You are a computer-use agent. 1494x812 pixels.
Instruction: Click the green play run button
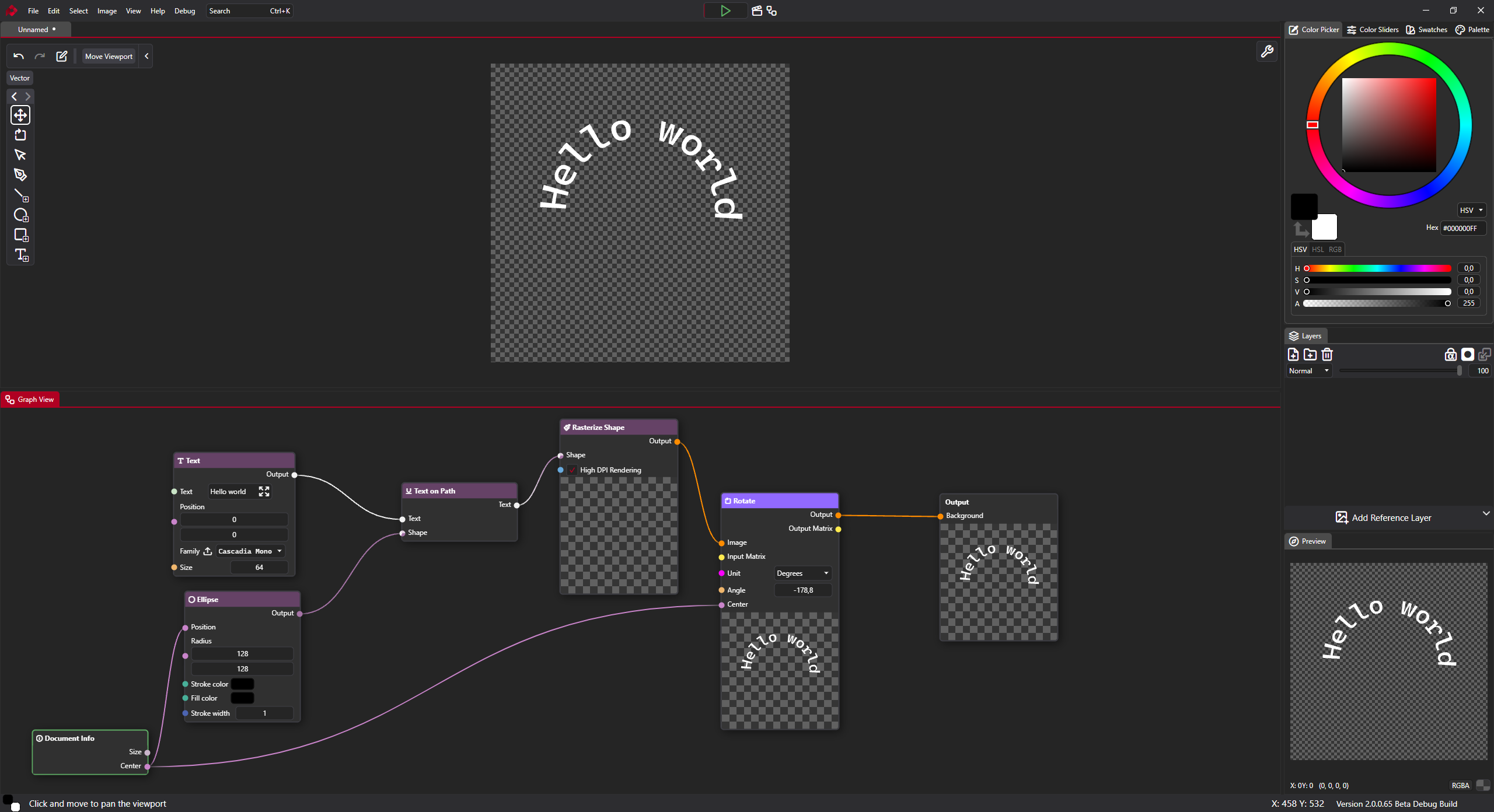point(725,10)
